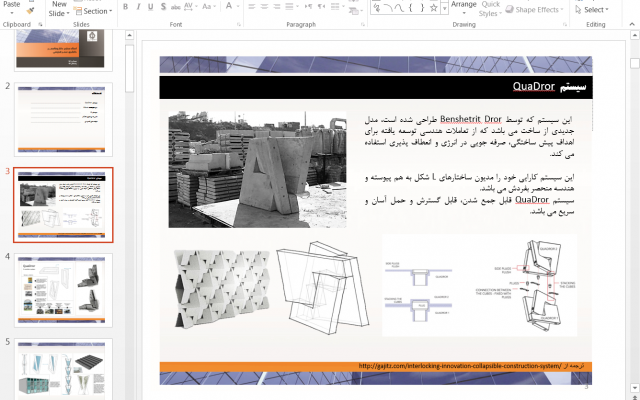
Task: Click the 'Benshetrit Dror' text in paragraph
Action: coord(471,120)
